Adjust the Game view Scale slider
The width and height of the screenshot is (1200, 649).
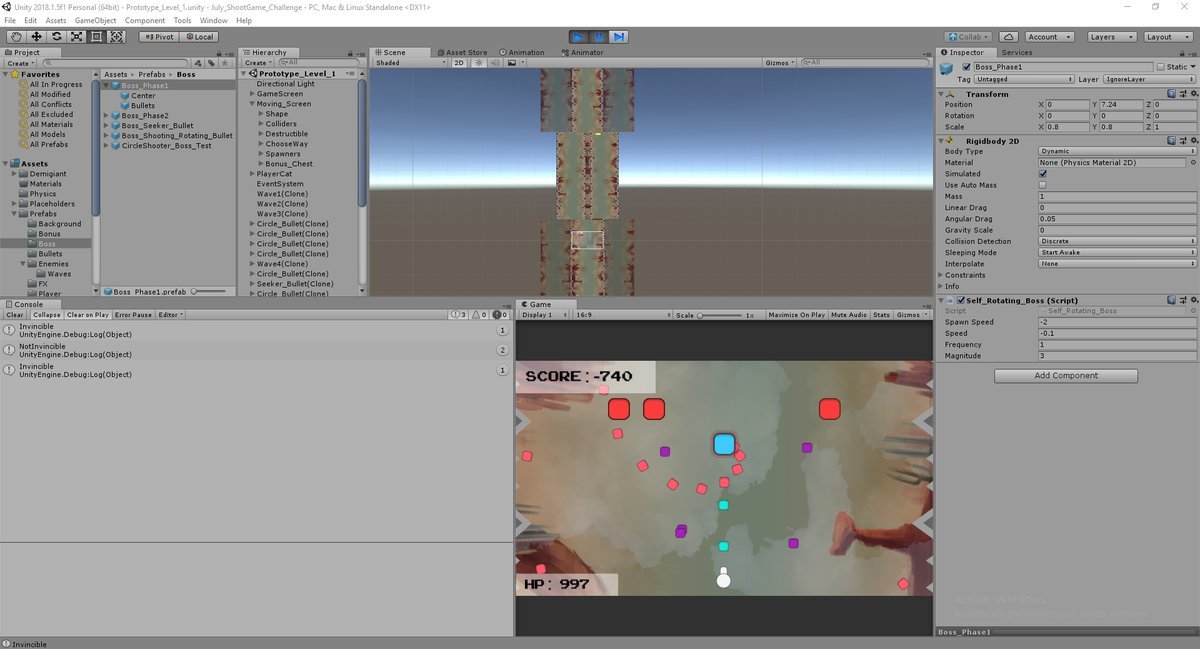(702, 315)
